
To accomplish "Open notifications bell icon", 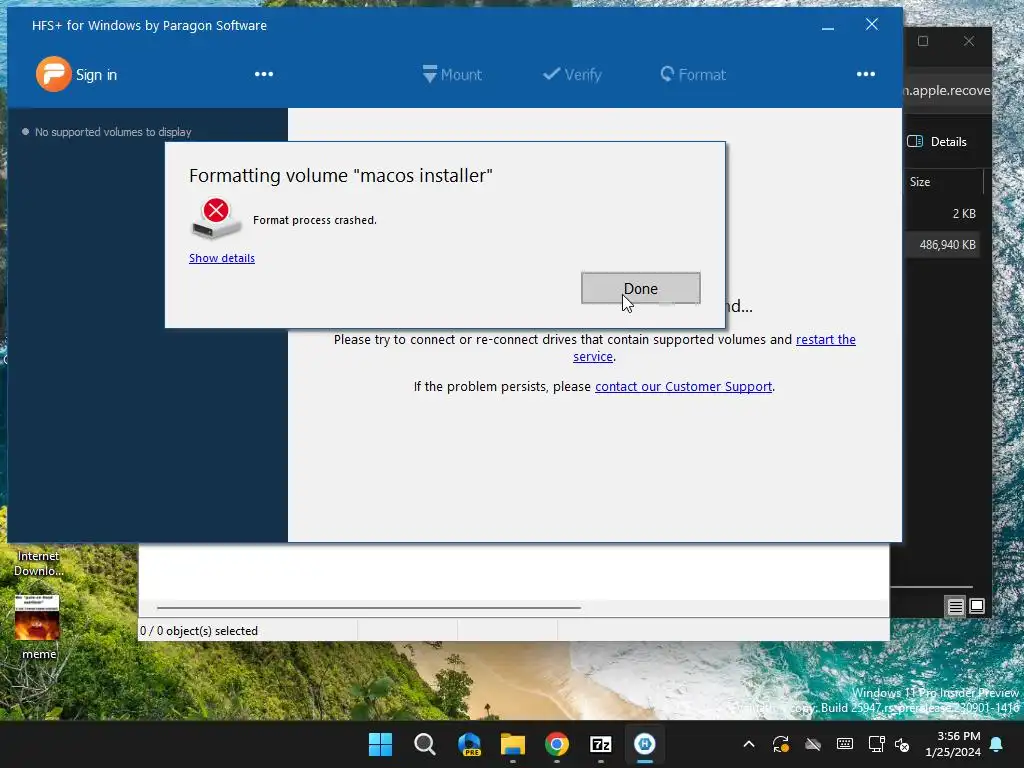I will pos(997,744).
